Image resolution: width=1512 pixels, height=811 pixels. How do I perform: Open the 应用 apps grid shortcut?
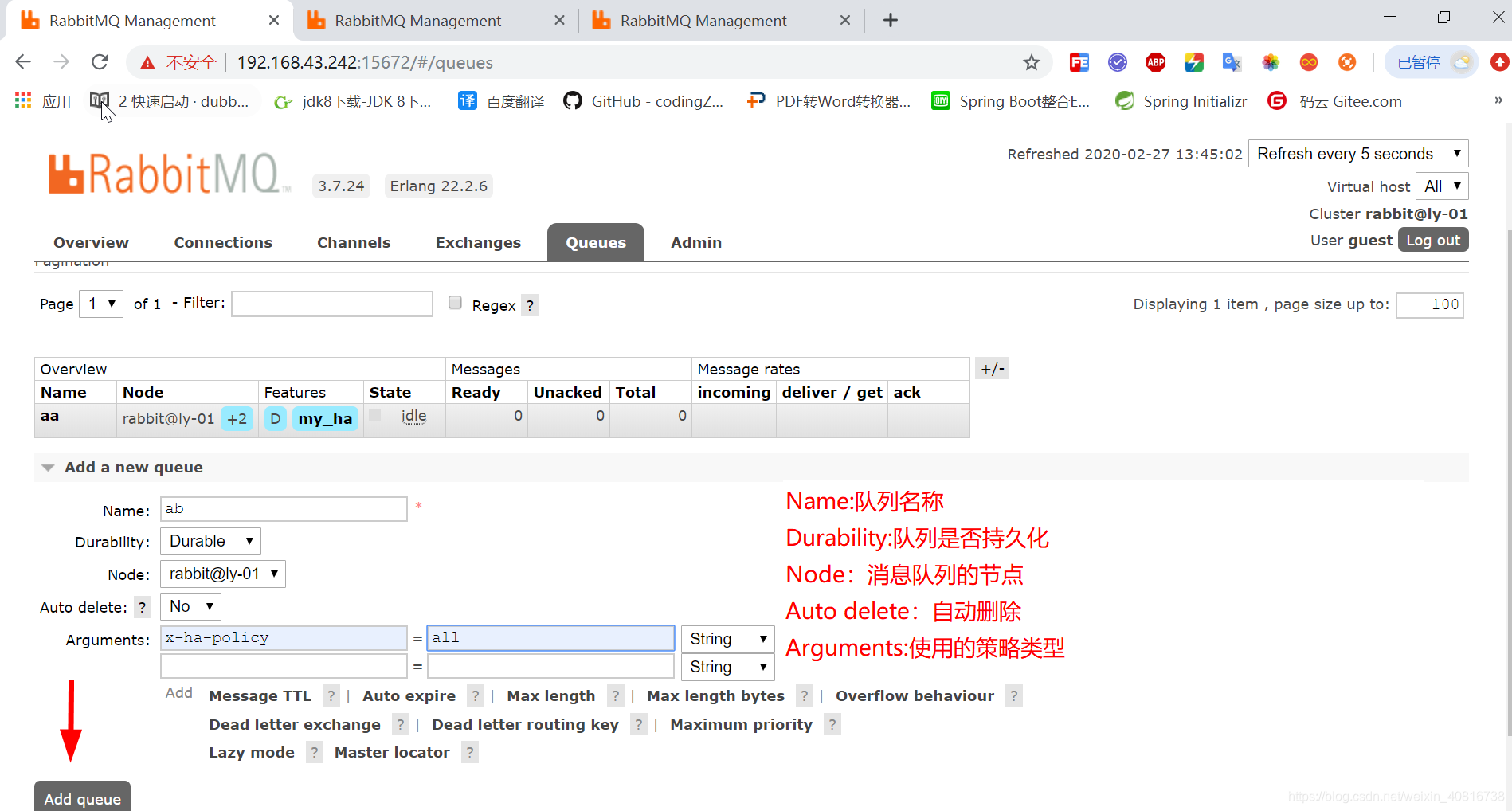[43, 101]
